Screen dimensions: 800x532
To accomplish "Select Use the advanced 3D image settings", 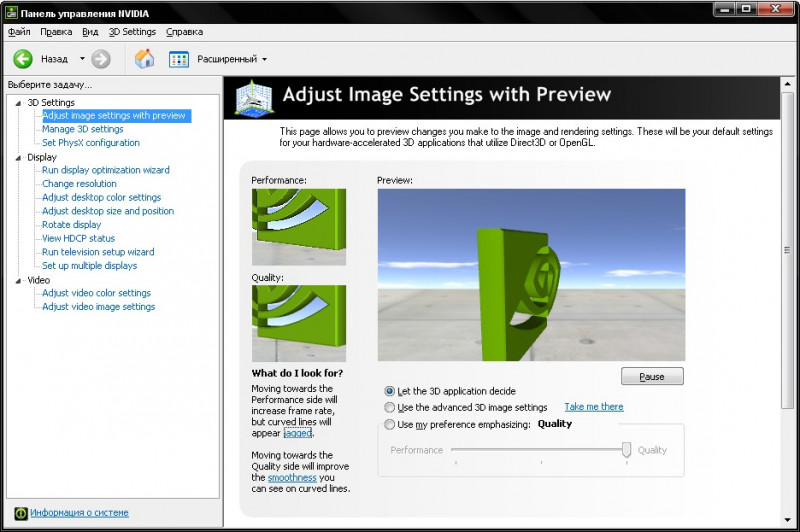I will pyautogui.click(x=389, y=408).
